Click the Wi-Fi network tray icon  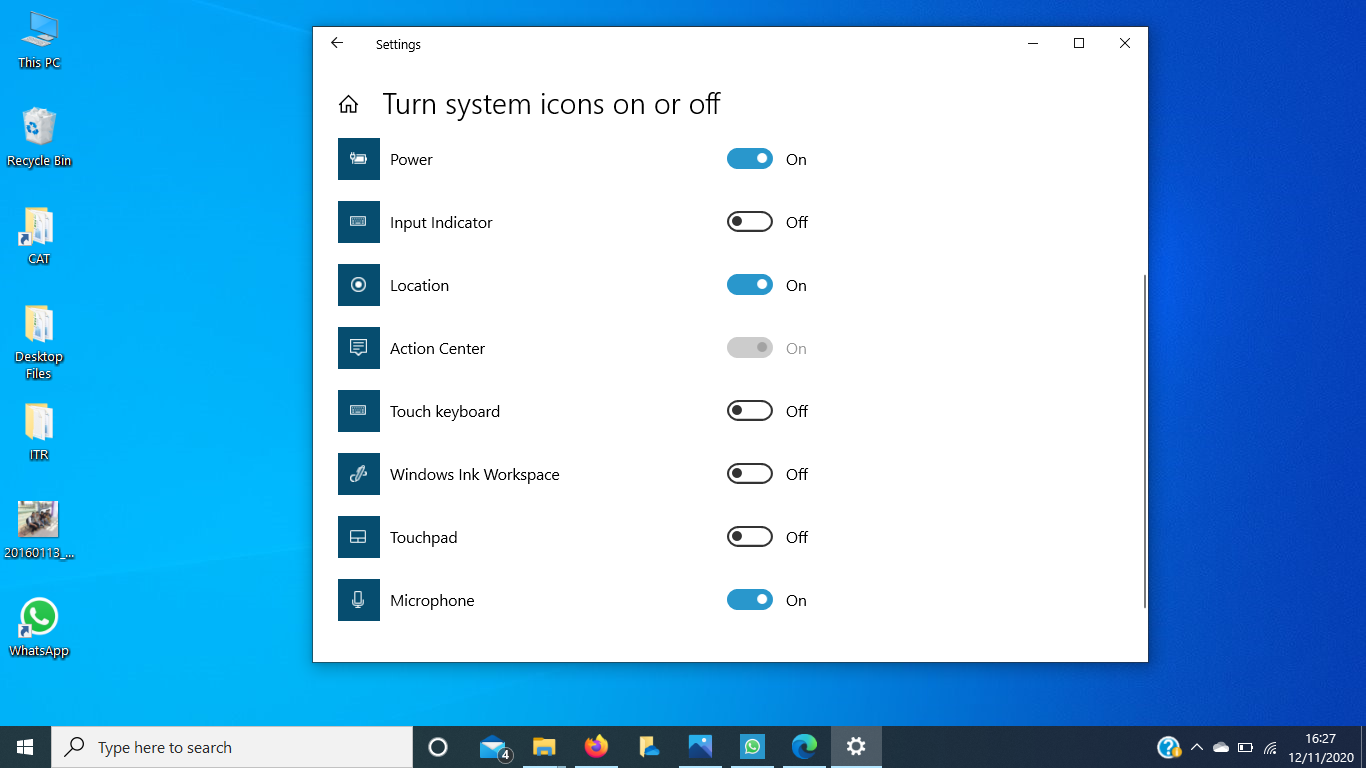(x=1270, y=747)
